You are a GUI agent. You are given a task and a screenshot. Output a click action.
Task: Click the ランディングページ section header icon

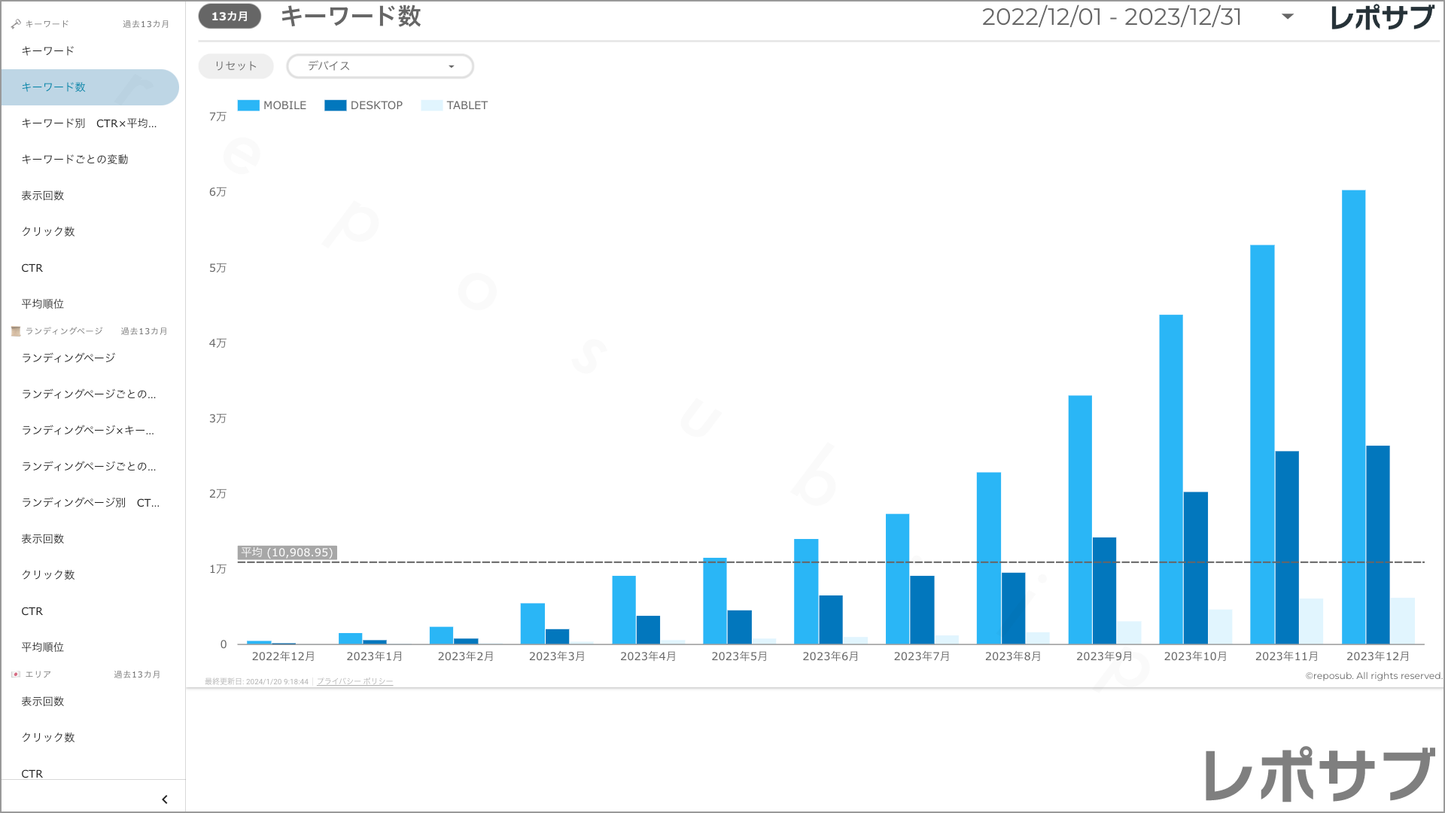(16, 331)
